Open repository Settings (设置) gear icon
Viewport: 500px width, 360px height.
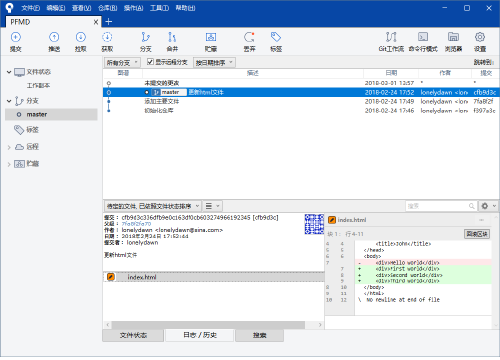[x=480, y=37]
